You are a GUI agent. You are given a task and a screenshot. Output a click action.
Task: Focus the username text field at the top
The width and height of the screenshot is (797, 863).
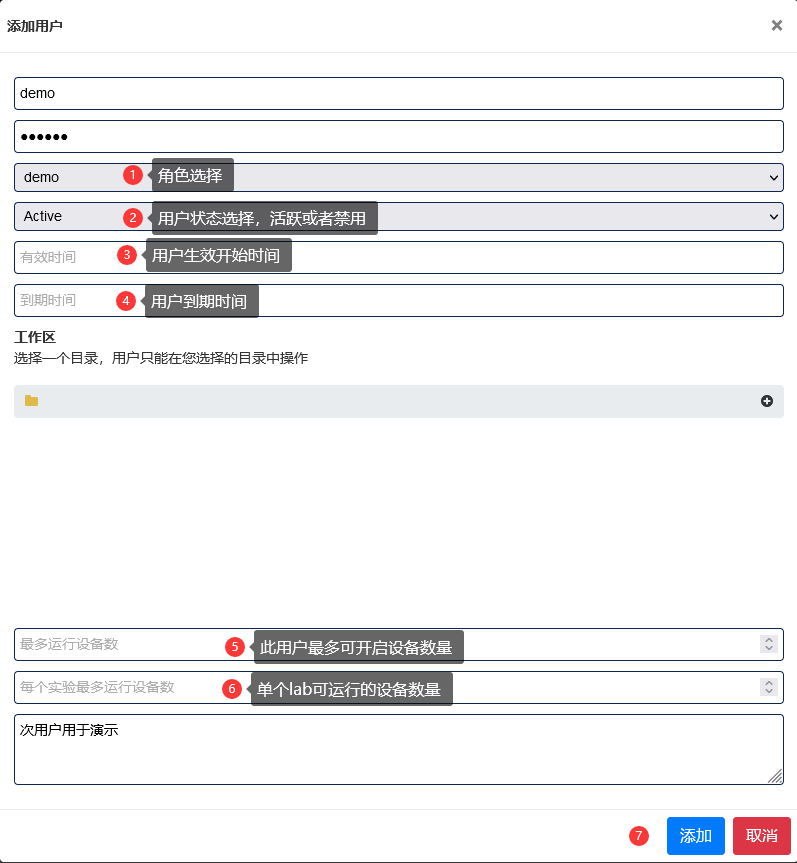398,93
